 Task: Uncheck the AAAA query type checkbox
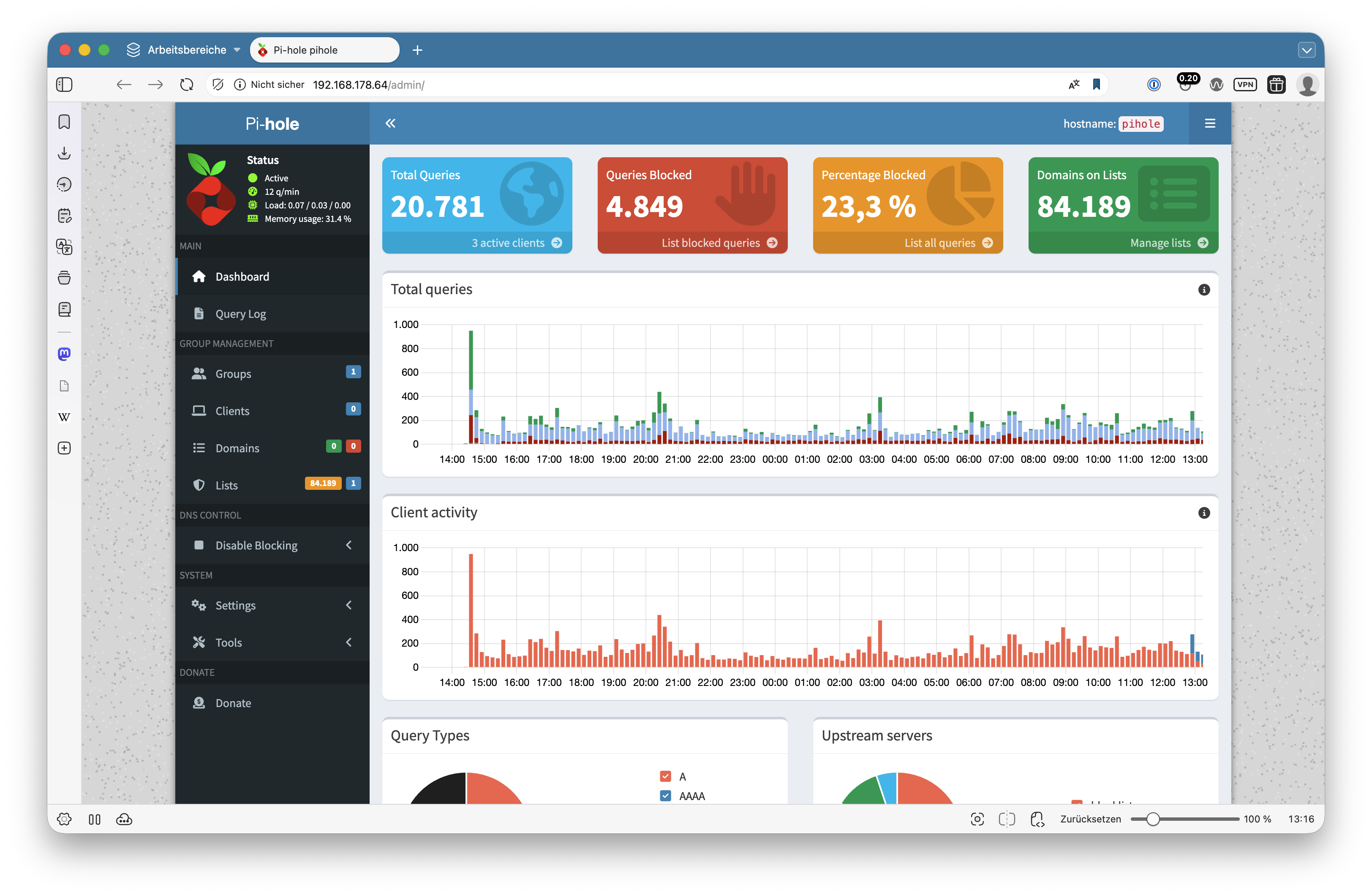pyautogui.click(x=665, y=795)
